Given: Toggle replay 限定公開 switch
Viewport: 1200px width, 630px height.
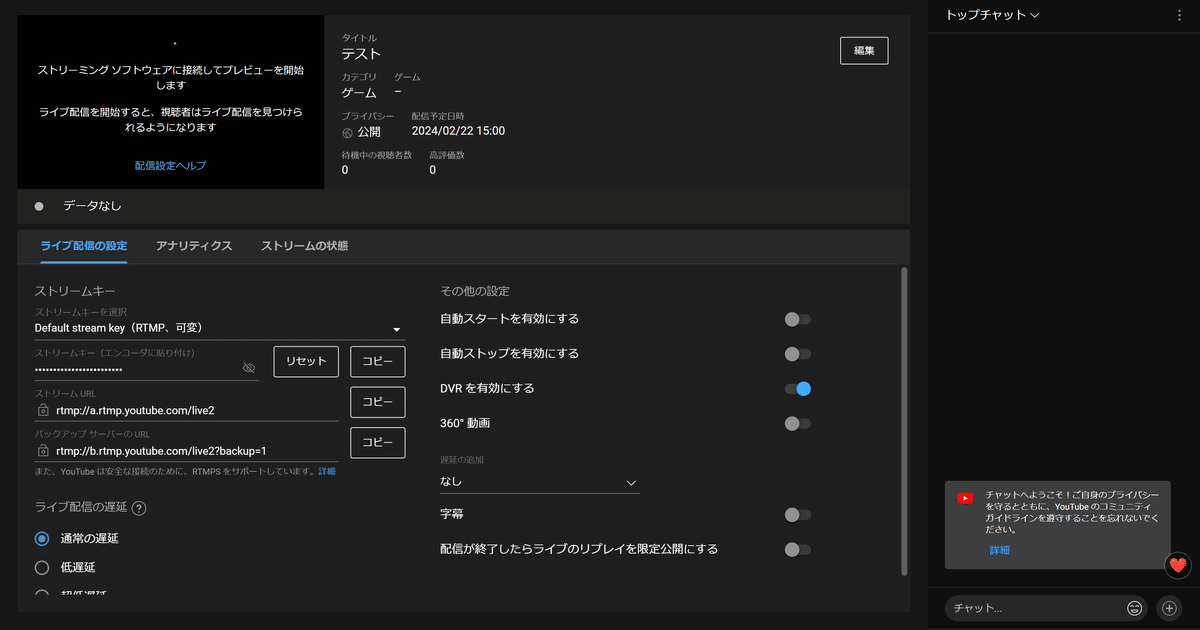Looking at the screenshot, I should tap(797, 549).
